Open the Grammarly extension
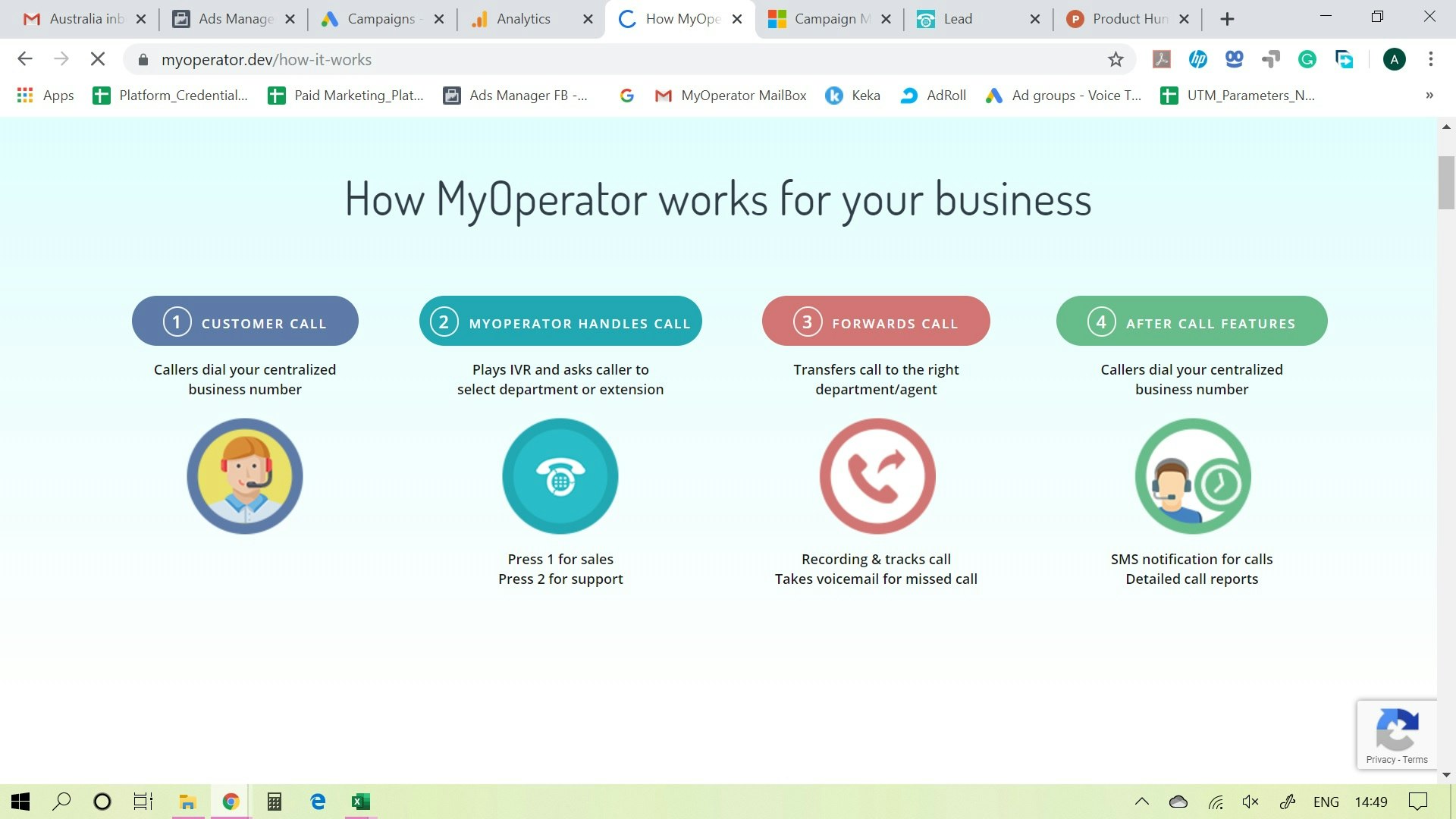 (1307, 58)
